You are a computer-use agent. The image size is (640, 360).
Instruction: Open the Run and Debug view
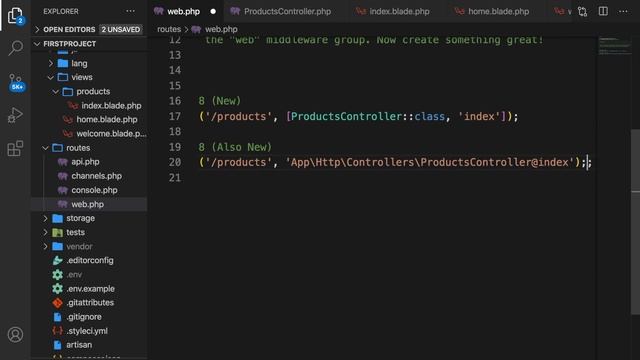pos(15,115)
